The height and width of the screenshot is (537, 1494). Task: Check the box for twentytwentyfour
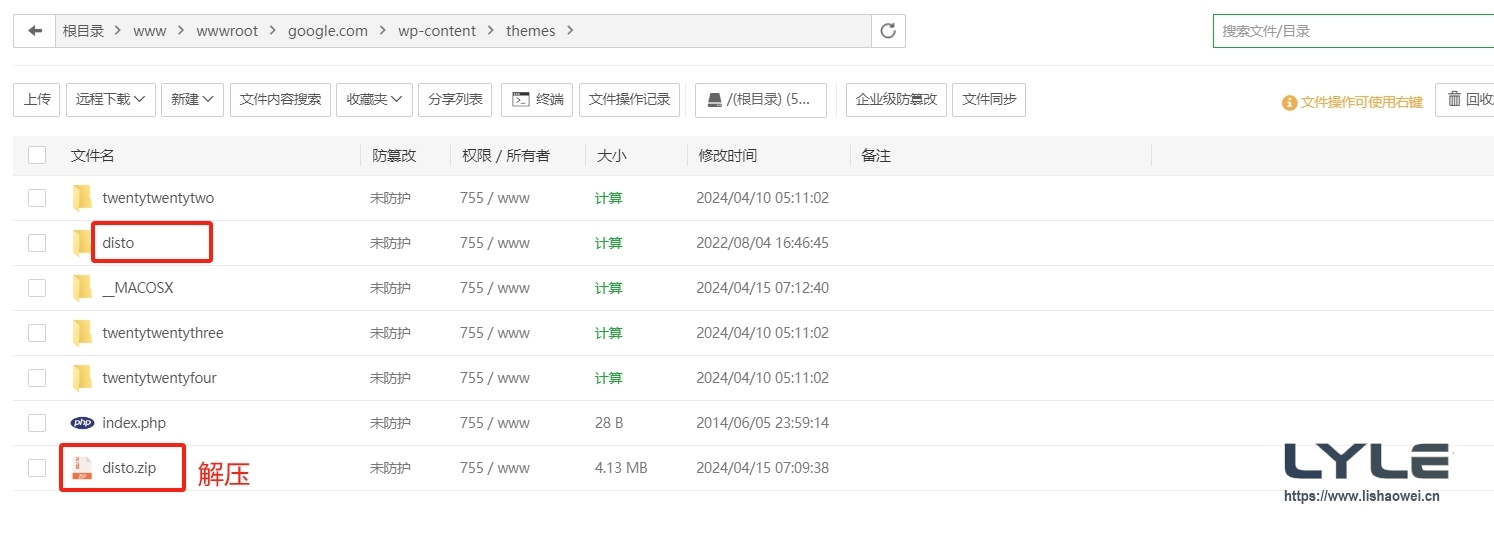coord(37,378)
